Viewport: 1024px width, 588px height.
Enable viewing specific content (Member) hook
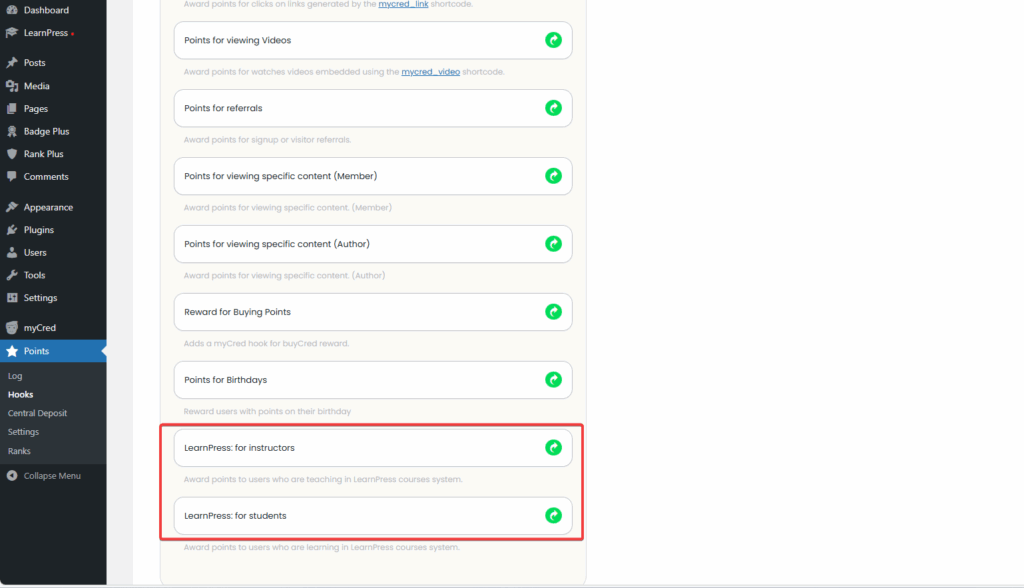point(553,176)
